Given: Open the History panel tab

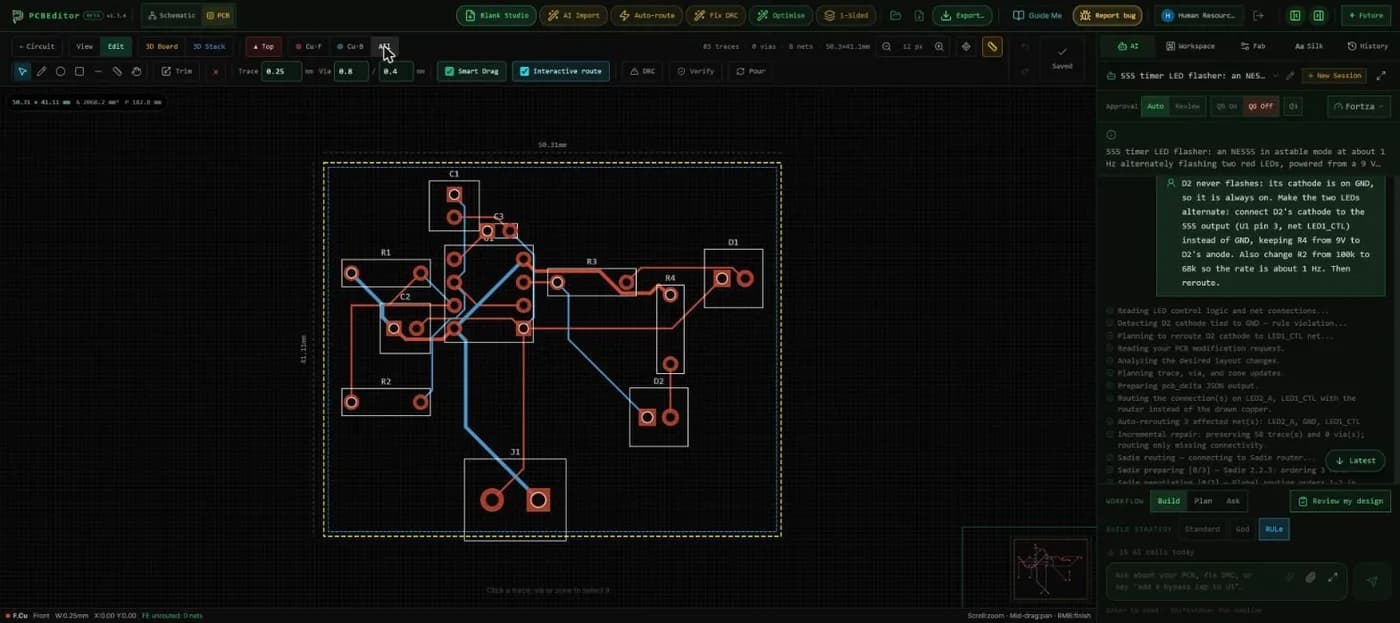Looking at the screenshot, I should [1367, 46].
